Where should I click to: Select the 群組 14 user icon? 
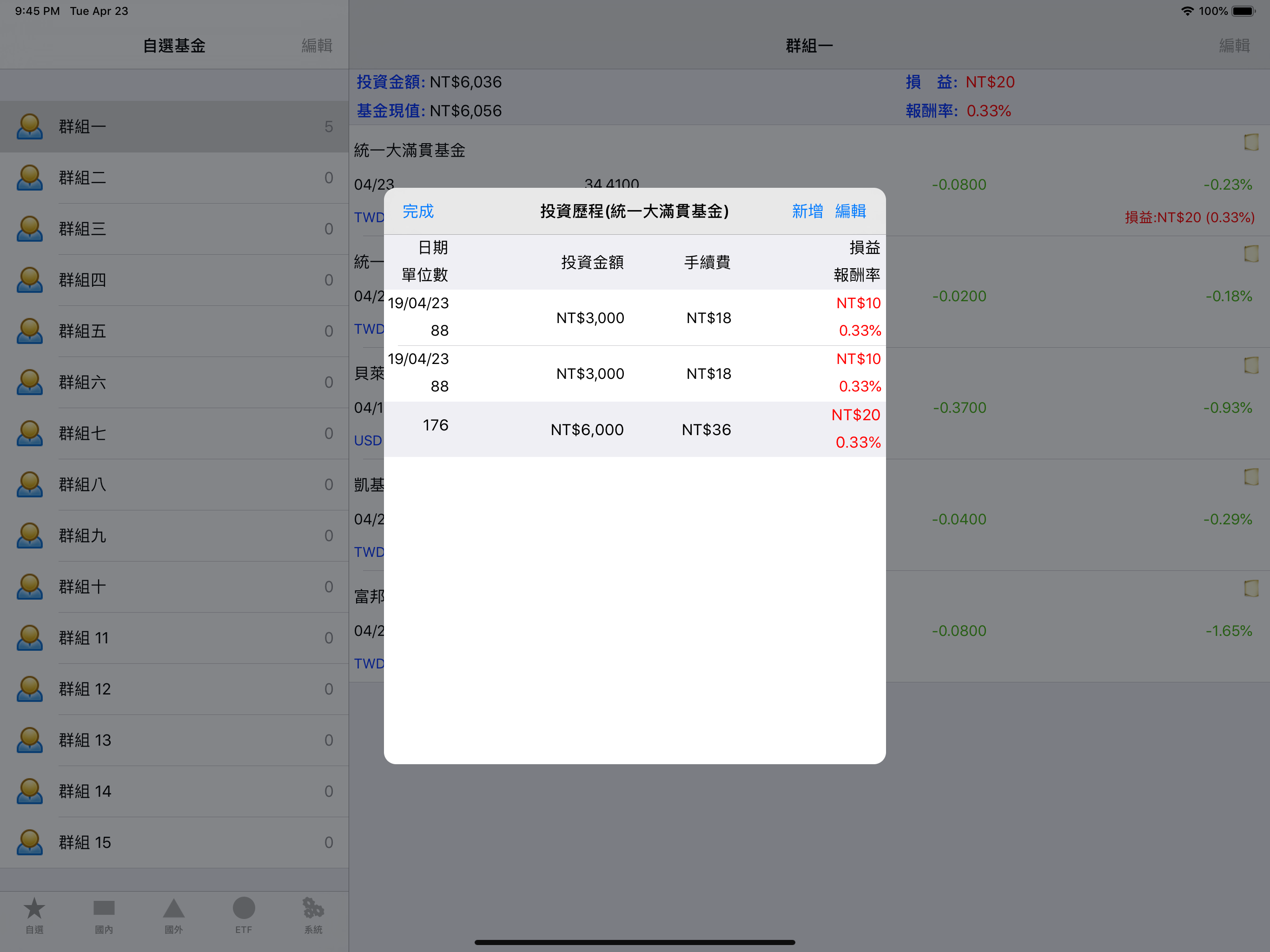point(30,791)
